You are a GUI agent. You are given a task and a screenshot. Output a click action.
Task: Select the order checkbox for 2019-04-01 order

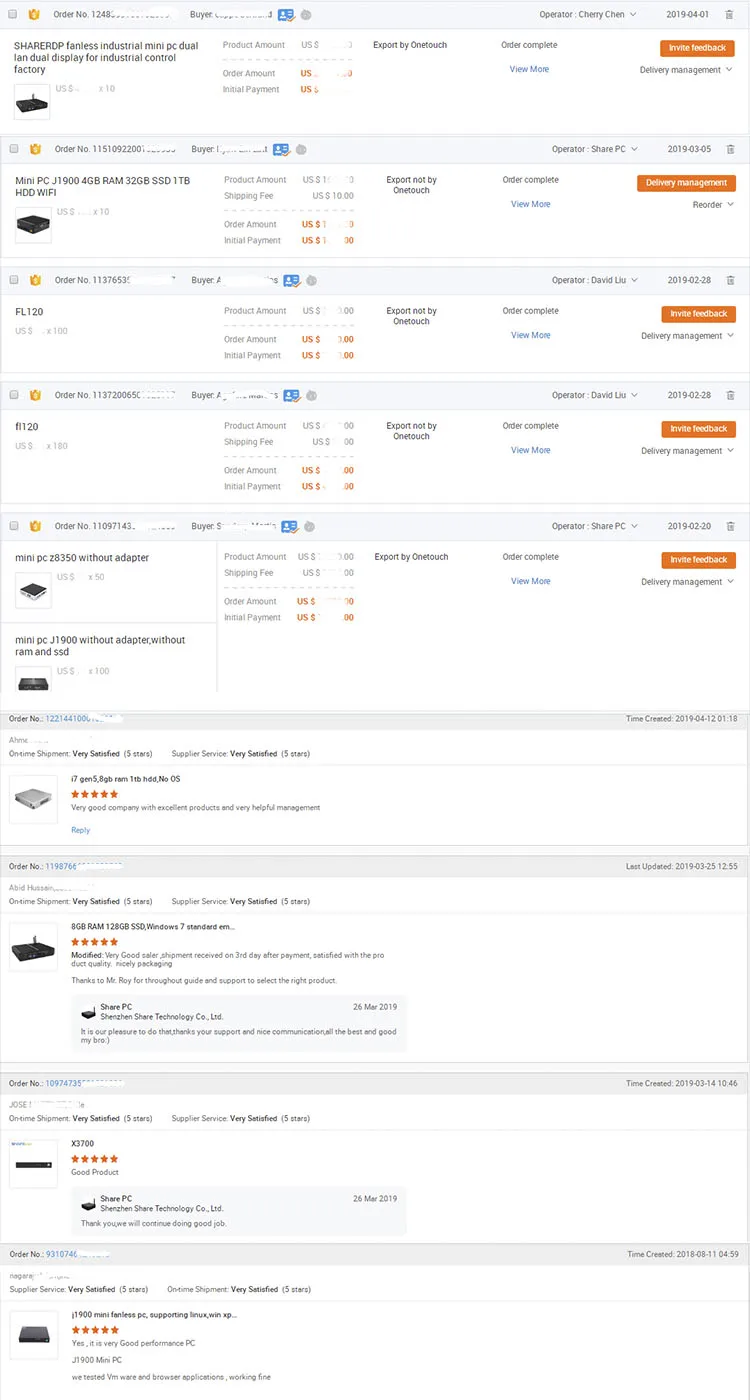point(14,15)
